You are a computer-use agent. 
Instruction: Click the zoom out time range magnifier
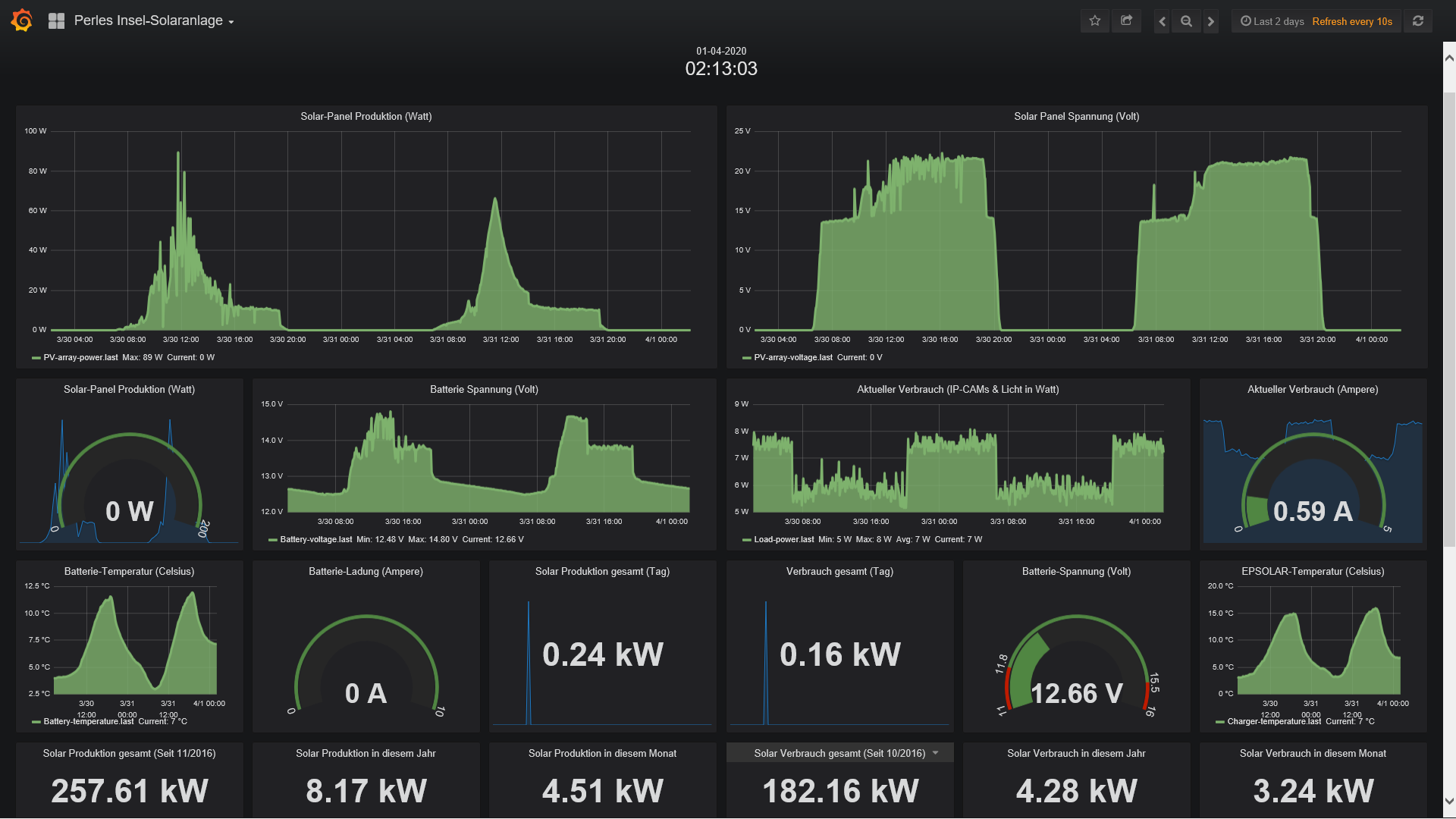click(x=1186, y=22)
